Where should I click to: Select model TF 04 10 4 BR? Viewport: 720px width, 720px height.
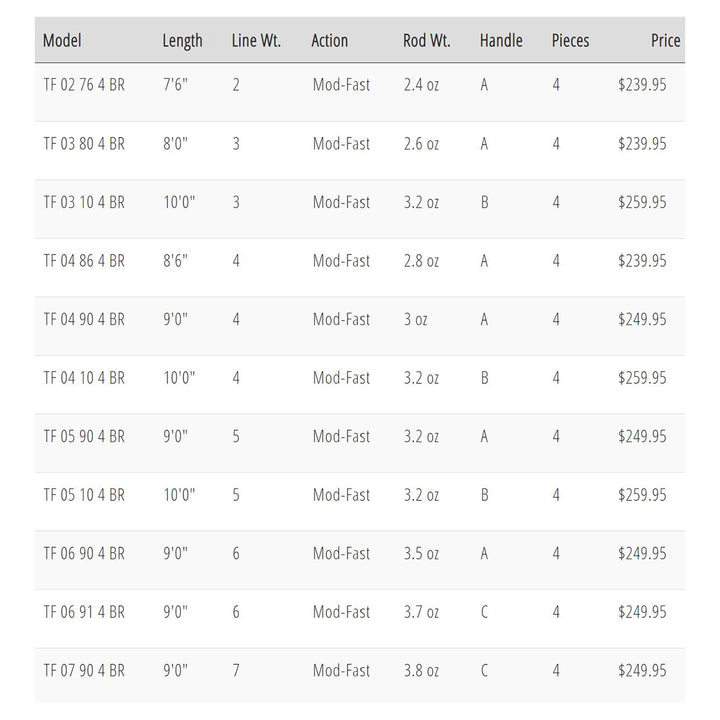pos(84,378)
